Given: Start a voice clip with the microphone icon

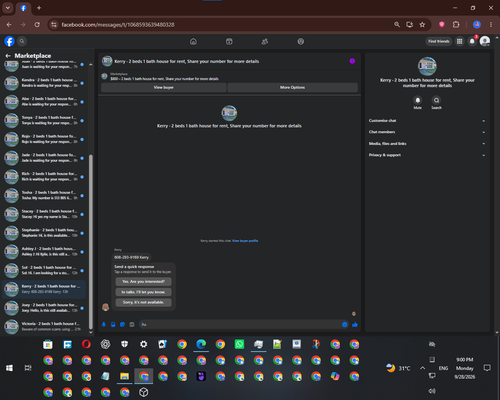Looking at the screenshot, I should coord(104,324).
